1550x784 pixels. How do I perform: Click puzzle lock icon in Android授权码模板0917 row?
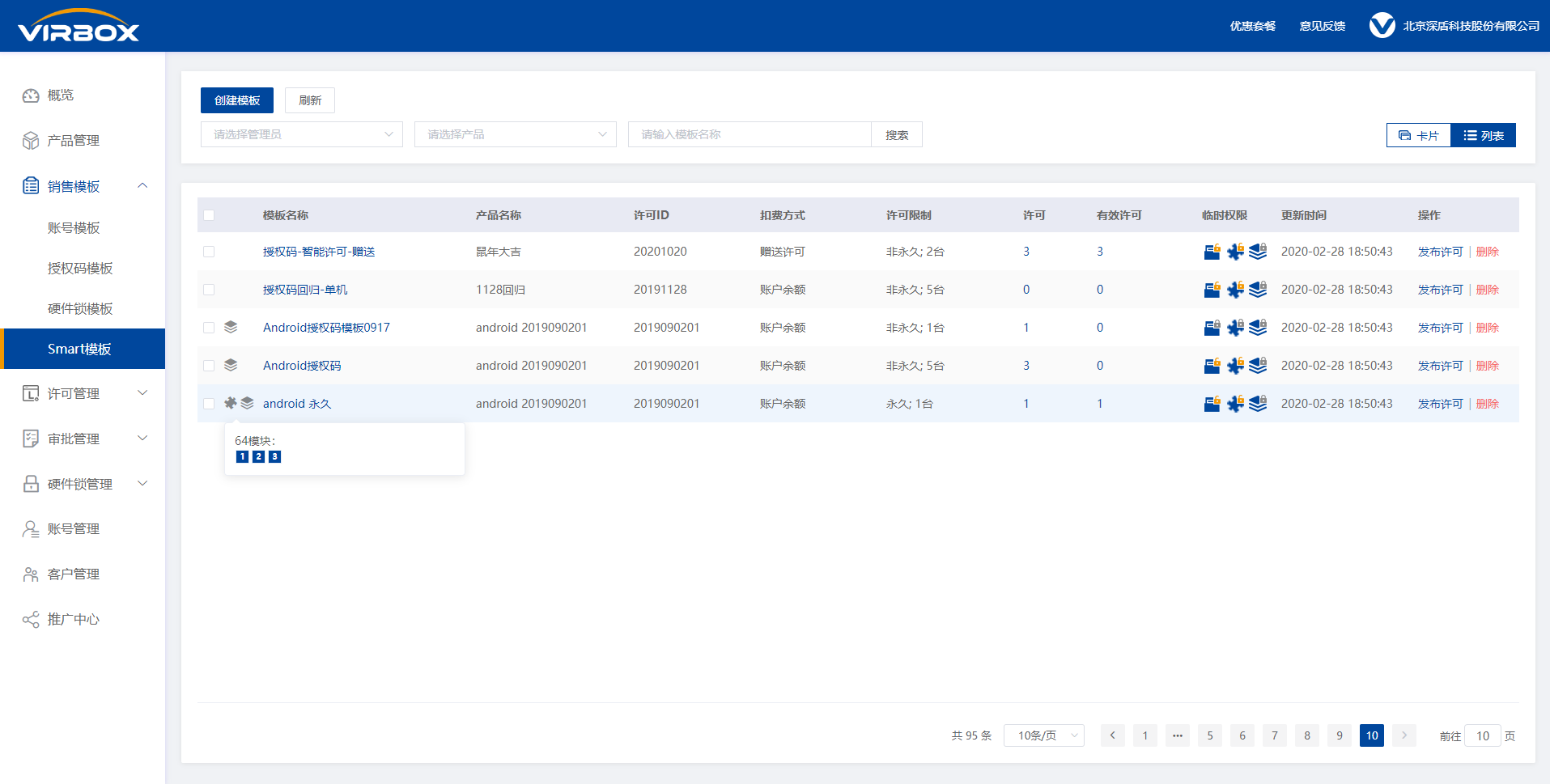click(1235, 328)
